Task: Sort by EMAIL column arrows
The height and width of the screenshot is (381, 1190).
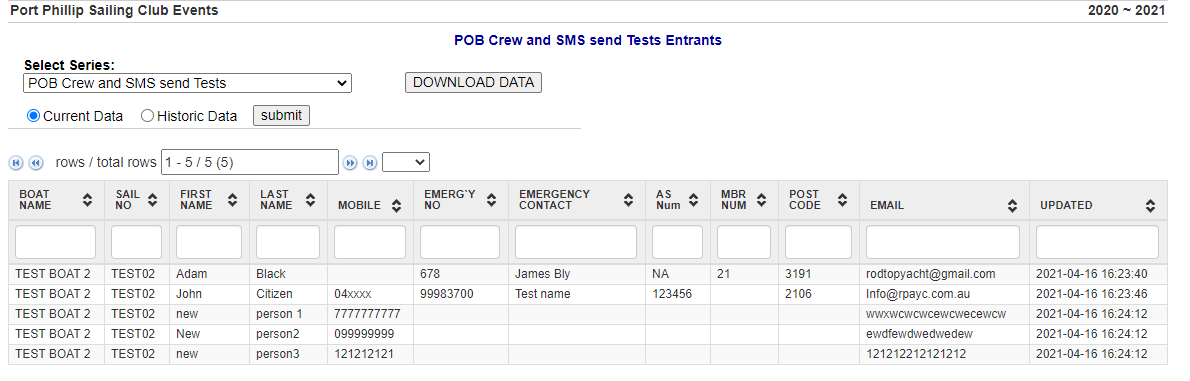Action: pos(1012,205)
